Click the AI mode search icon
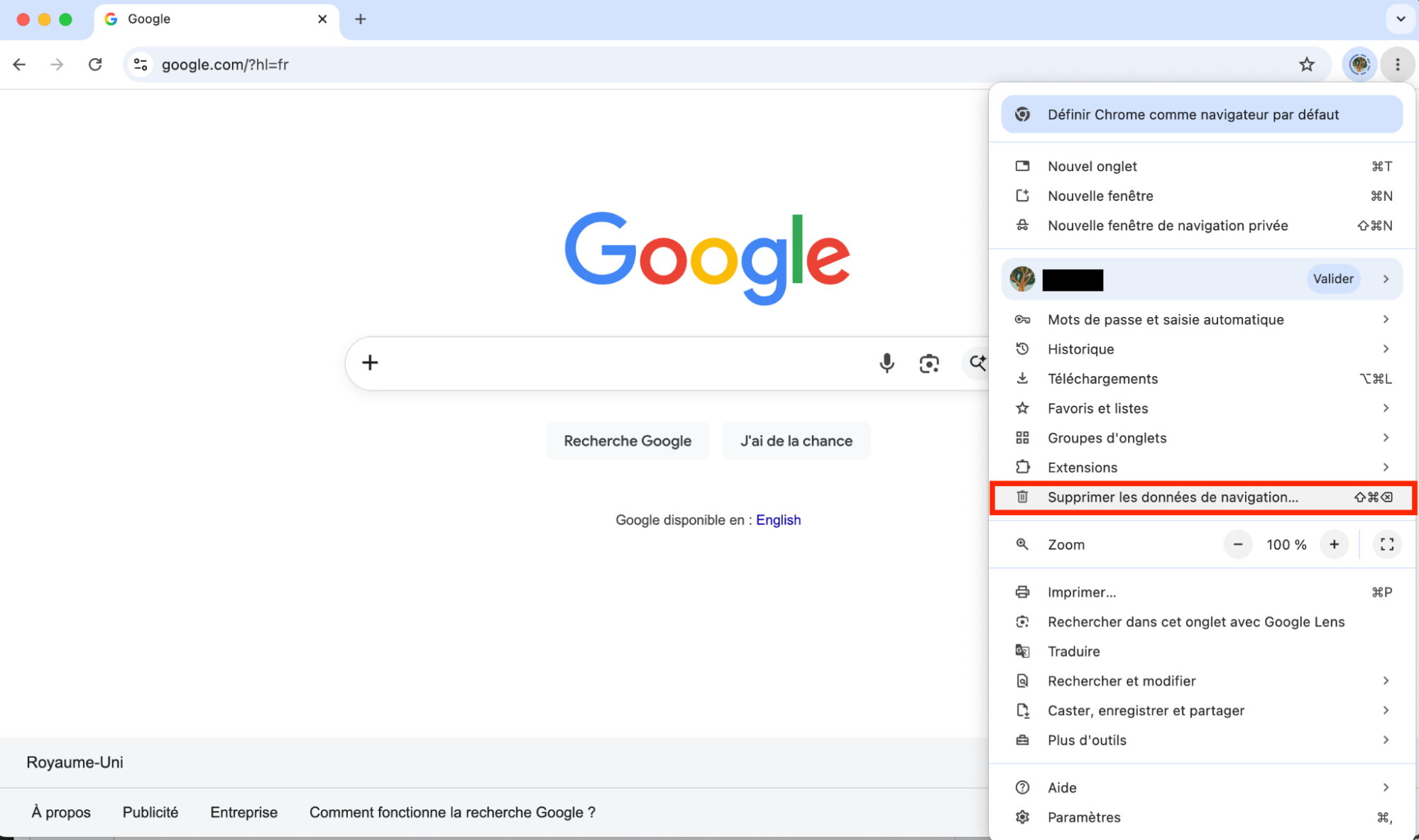Screen dimensions: 1419x840 tap(978, 363)
